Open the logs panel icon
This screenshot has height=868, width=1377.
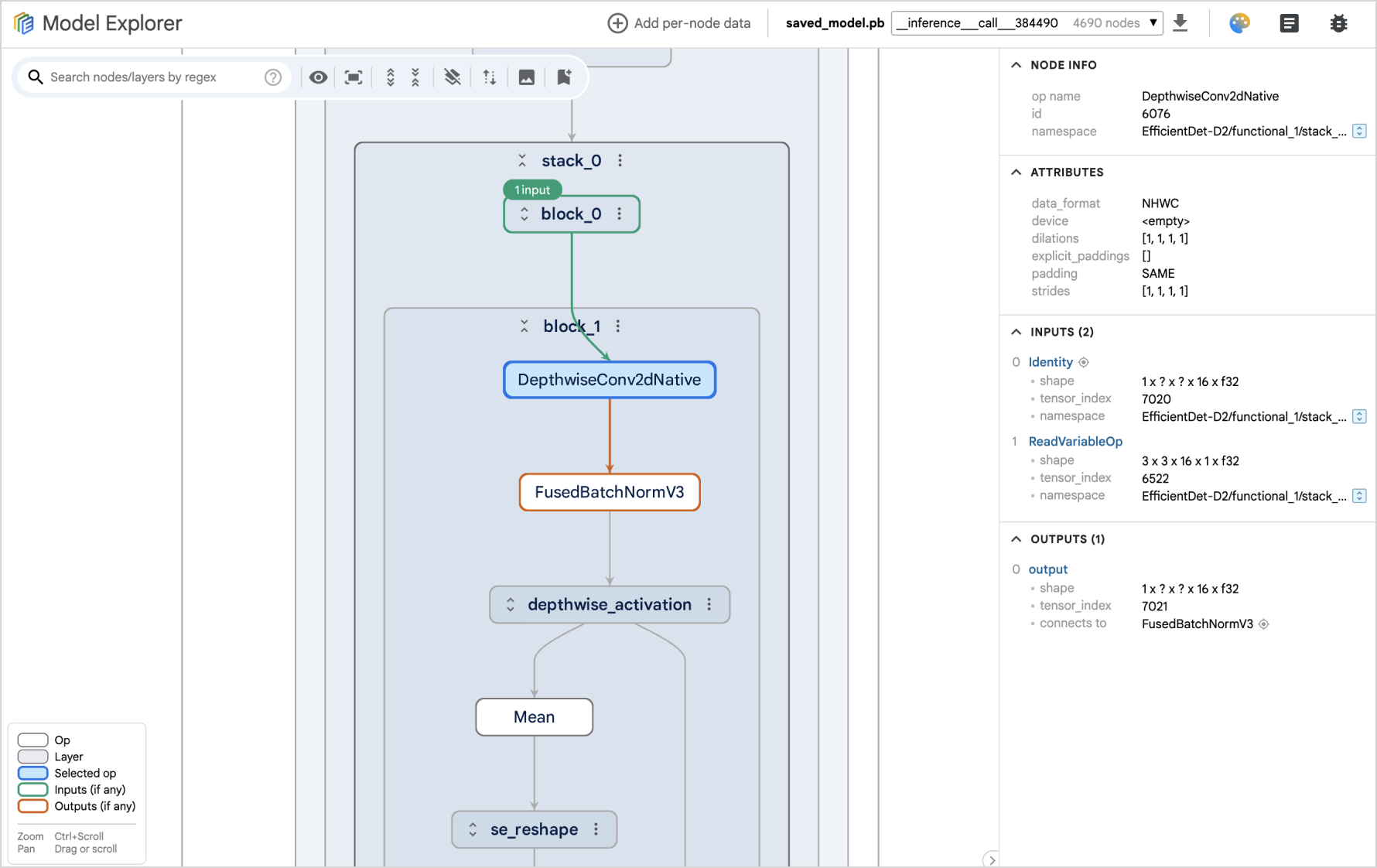click(1289, 22)
